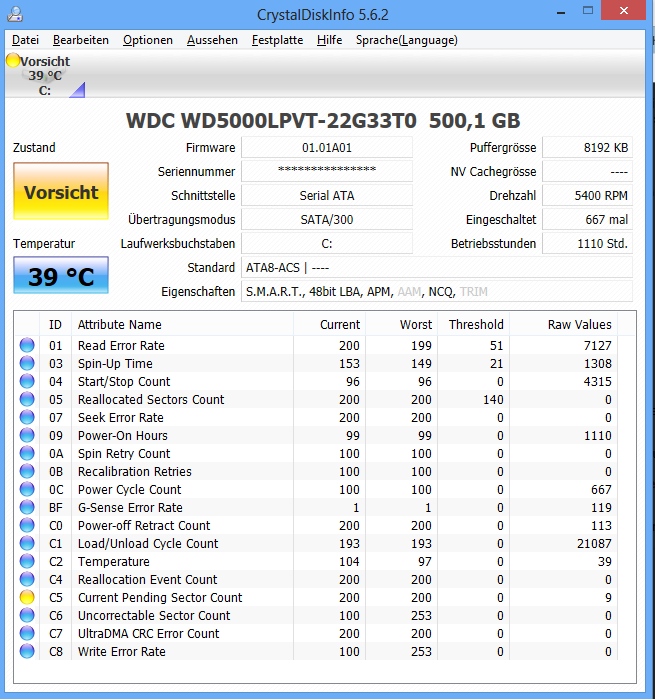Click the blue status icon for Power-off Retract Count
655x699 pixels.
click(27, 526)
